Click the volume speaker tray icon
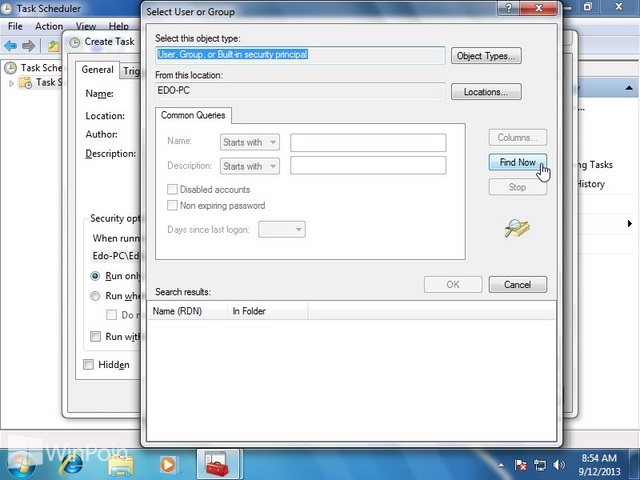640x480 pixels. (x=558, y=464)
